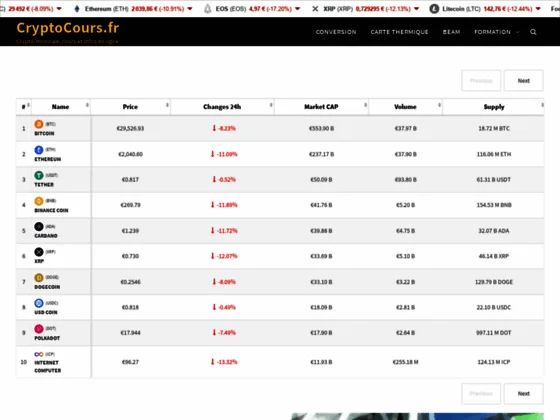
Task: Click the Dogecoin coin icon
Action: coord(39,278)
